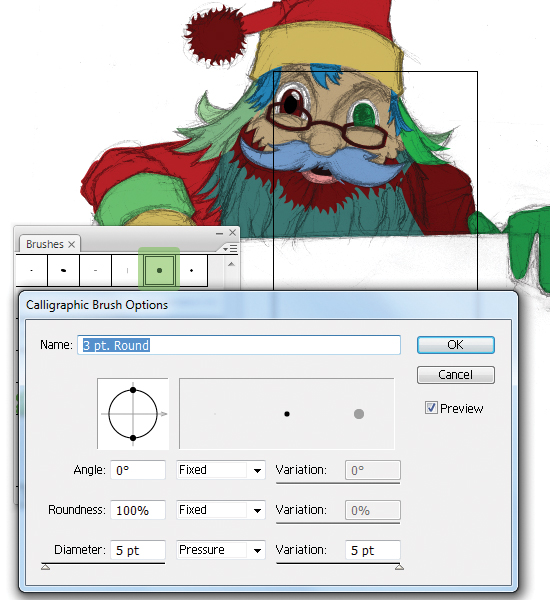Open the Angle Fixed dropdown
This screenshot has height=600, width=550.
(x=221, y=470)
